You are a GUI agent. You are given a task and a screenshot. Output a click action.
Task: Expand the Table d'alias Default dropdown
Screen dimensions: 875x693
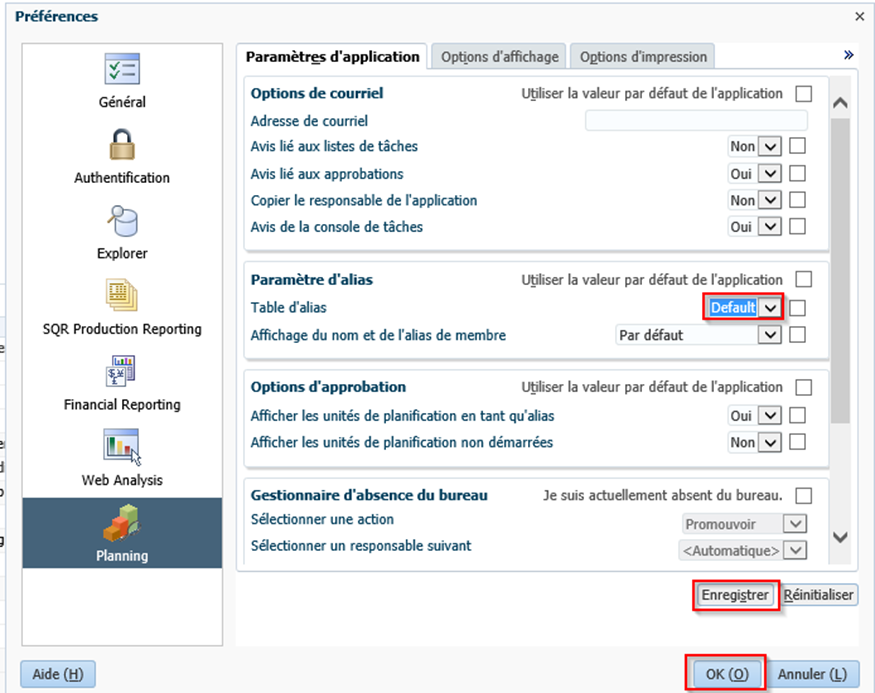[x=769, y=308]
